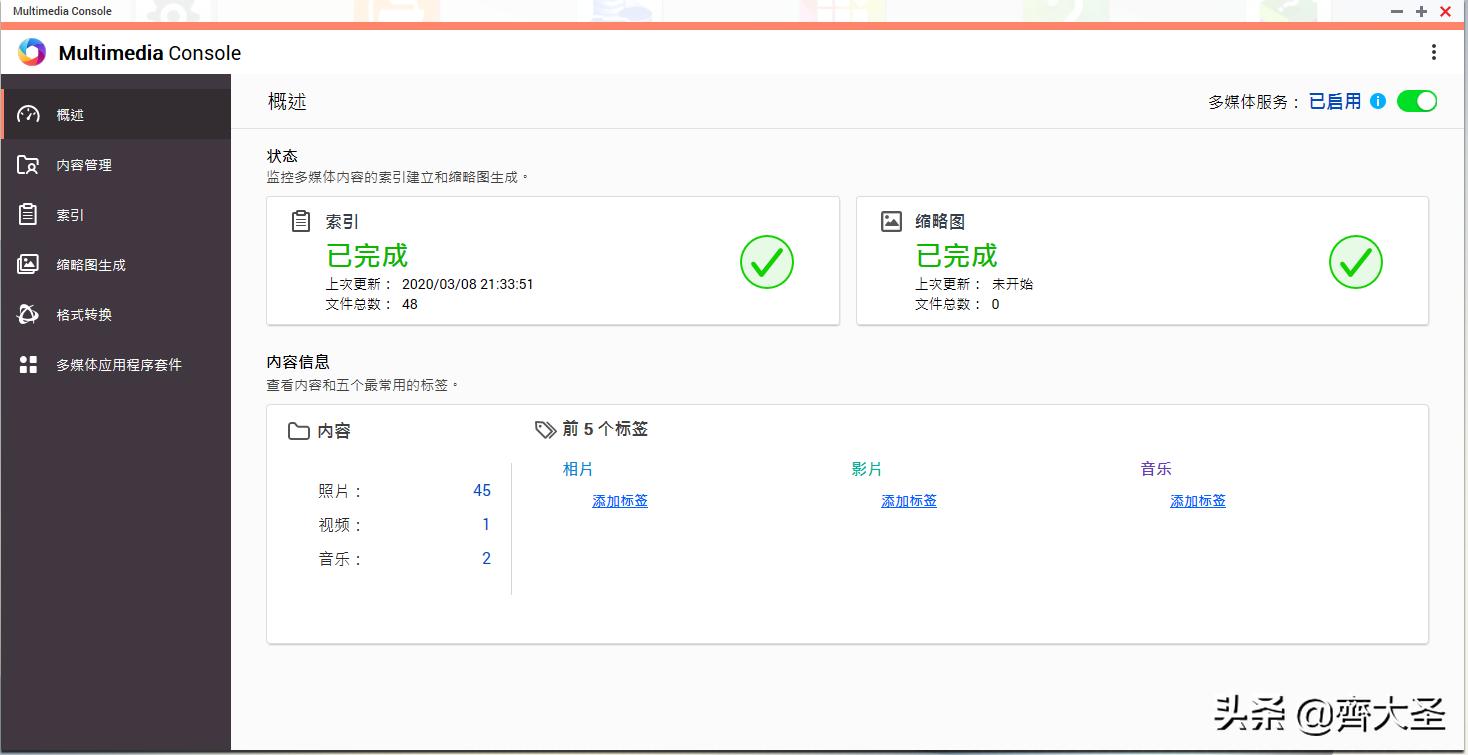The image size is (1468, 755).
Task: Click 添加标签 under 相片
Action: 619,501
